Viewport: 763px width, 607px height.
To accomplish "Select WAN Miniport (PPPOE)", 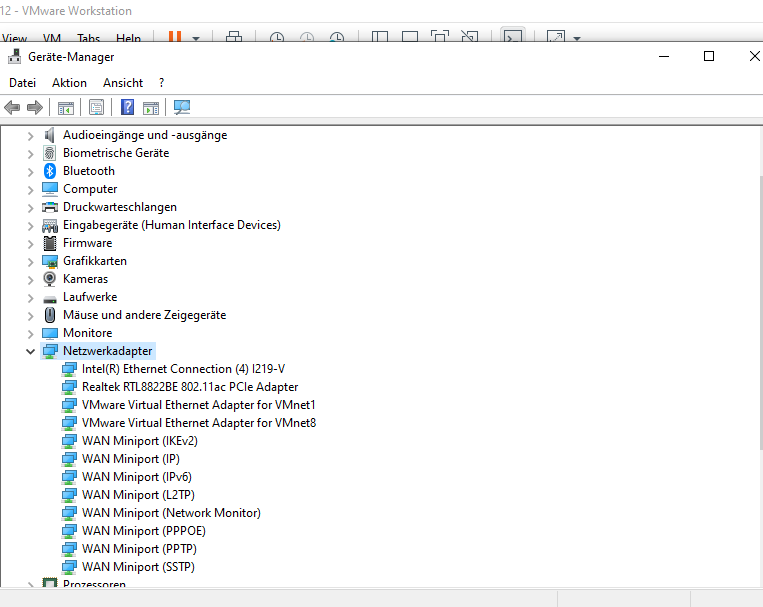I will [x=144, y=531].
